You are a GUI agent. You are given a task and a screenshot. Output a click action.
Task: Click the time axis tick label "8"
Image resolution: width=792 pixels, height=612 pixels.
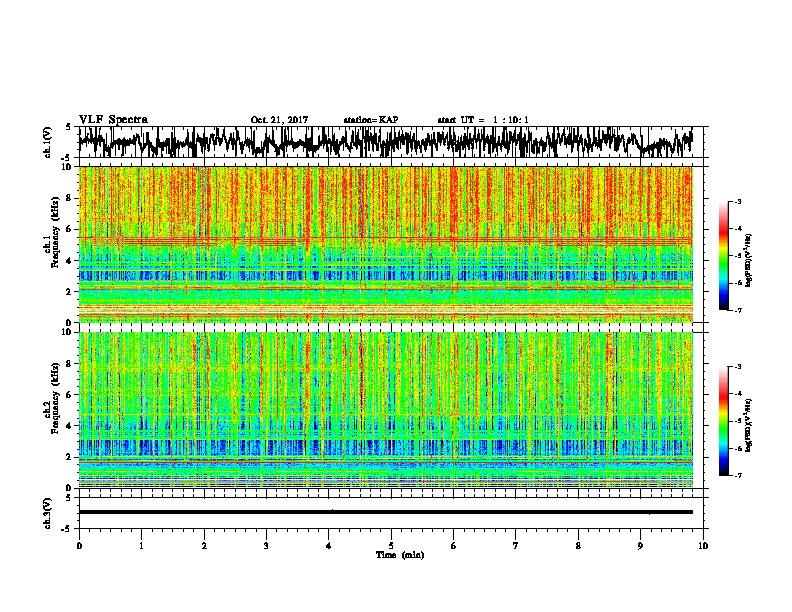(x=578, y=545)
